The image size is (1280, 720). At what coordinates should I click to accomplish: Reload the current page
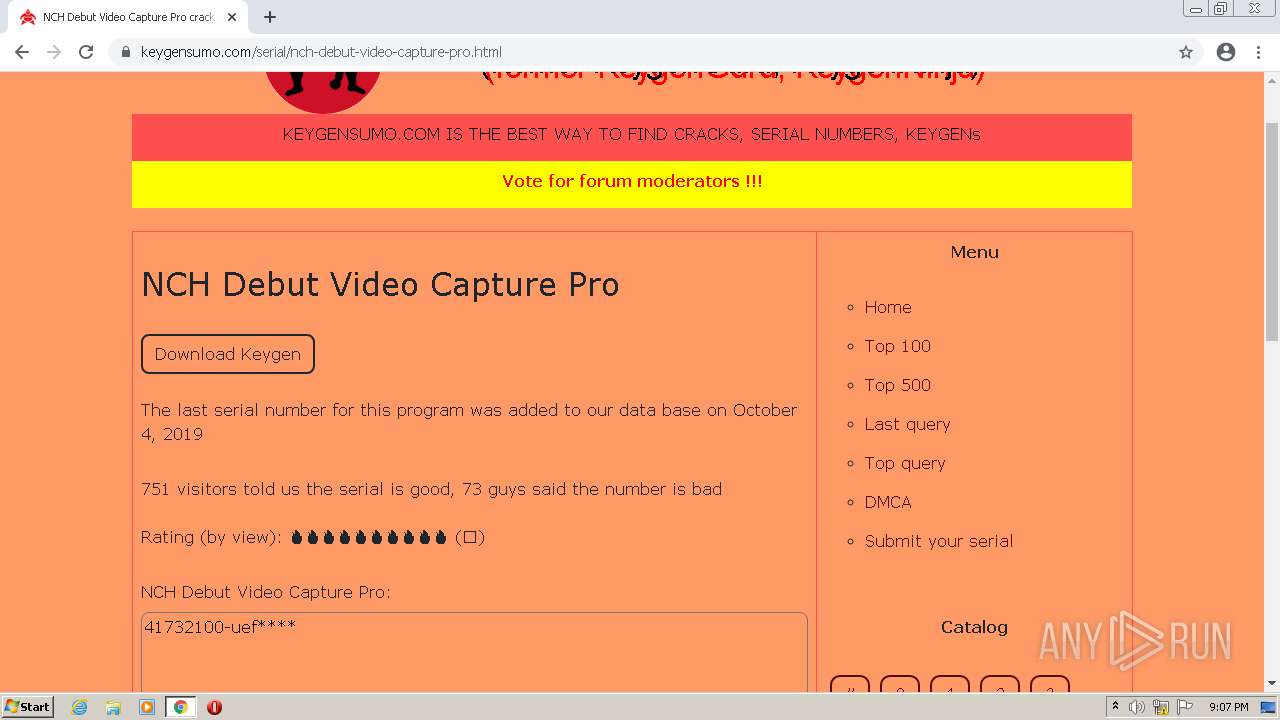point(86,52)
